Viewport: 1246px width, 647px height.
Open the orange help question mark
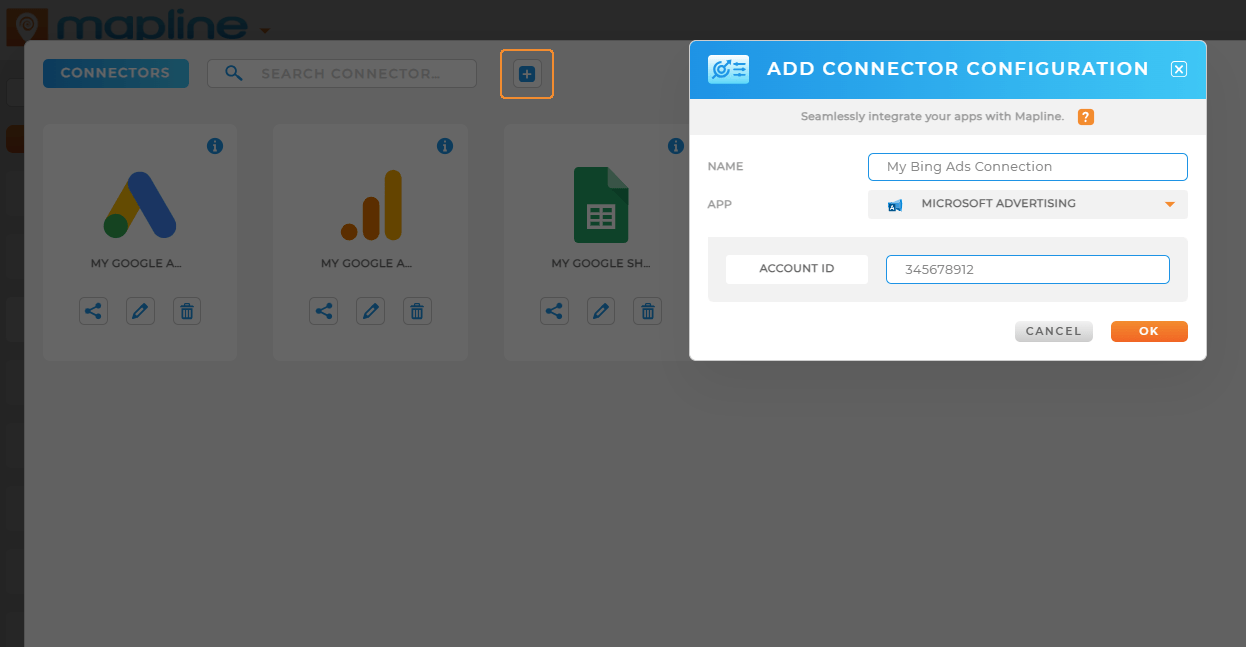[x=1085, y=117]
